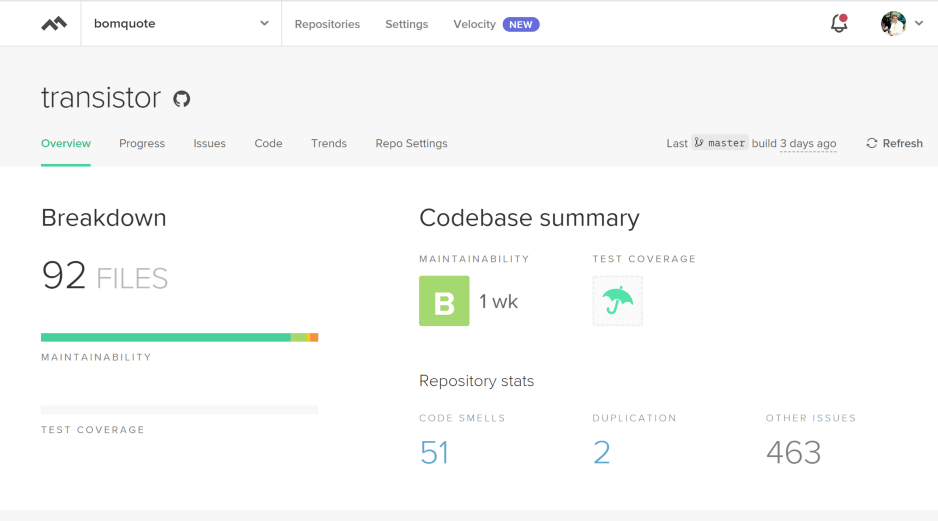This screenshot has width=938, height=521.
Task: Click the refresh arrows icon
Action: 872,144
